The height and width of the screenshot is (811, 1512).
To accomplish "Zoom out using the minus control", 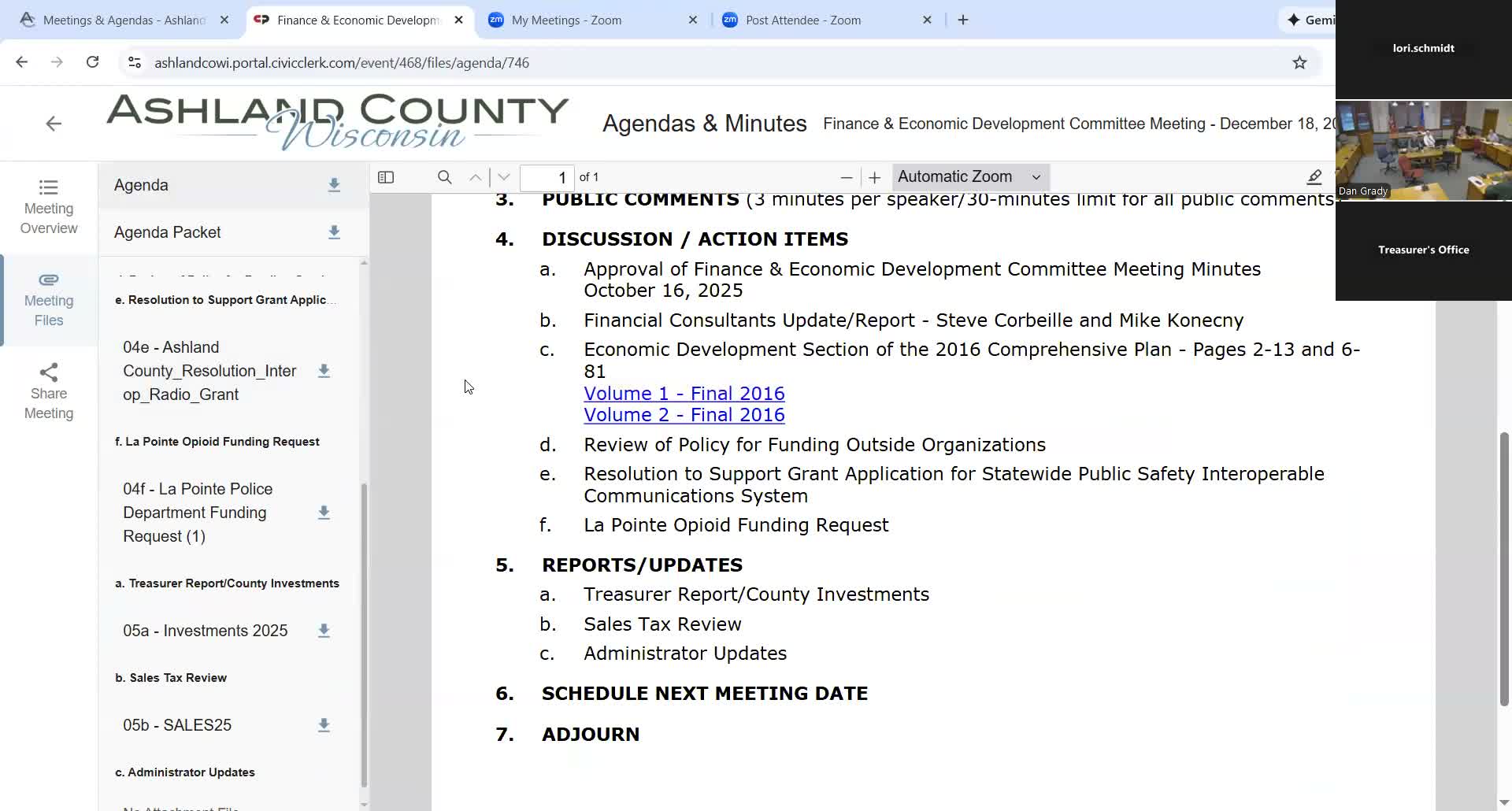I will 846,177.
